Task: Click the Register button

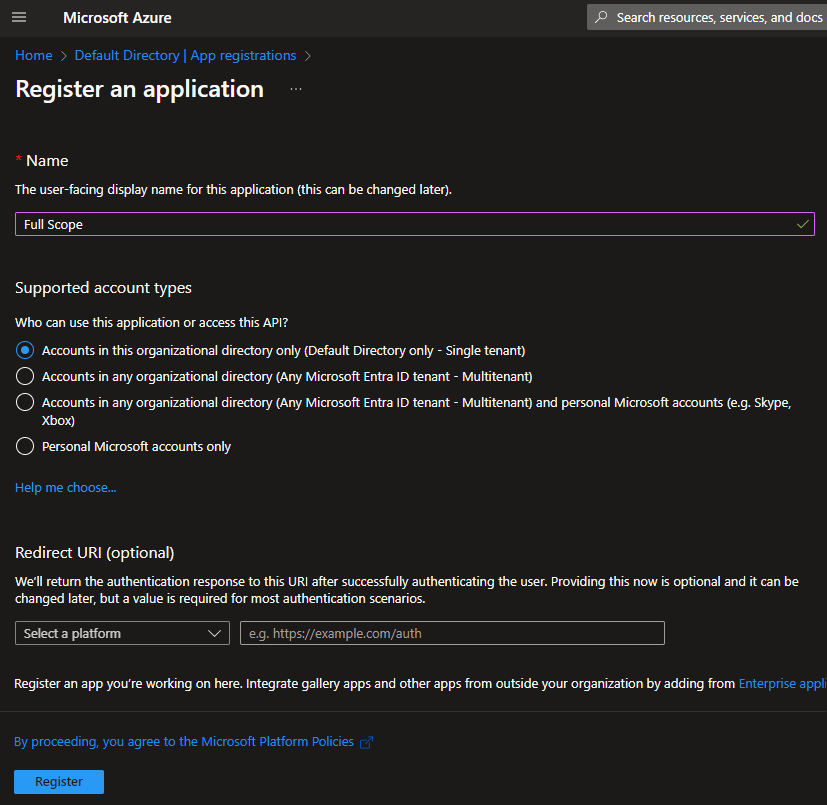Action: click(59, 782)
